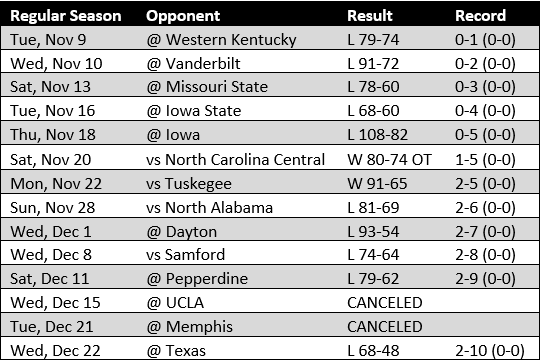Select the CANCELED result for UCLA
This screenshot has width=540, height=360.
point(385,303)
